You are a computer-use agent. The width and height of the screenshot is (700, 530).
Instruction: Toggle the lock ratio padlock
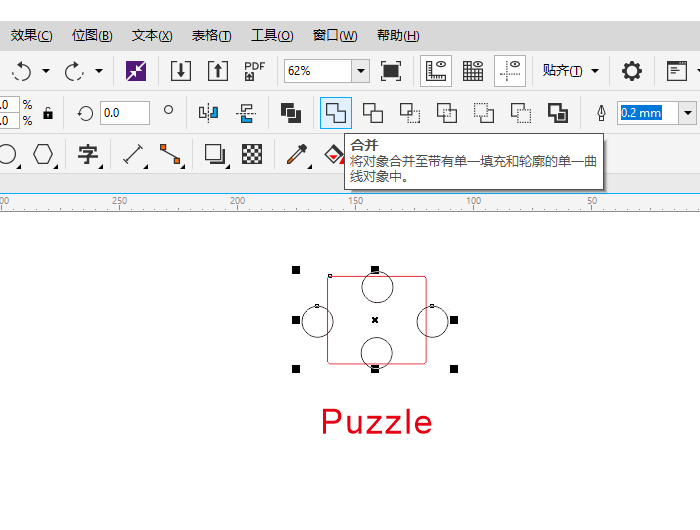(48, 113)
